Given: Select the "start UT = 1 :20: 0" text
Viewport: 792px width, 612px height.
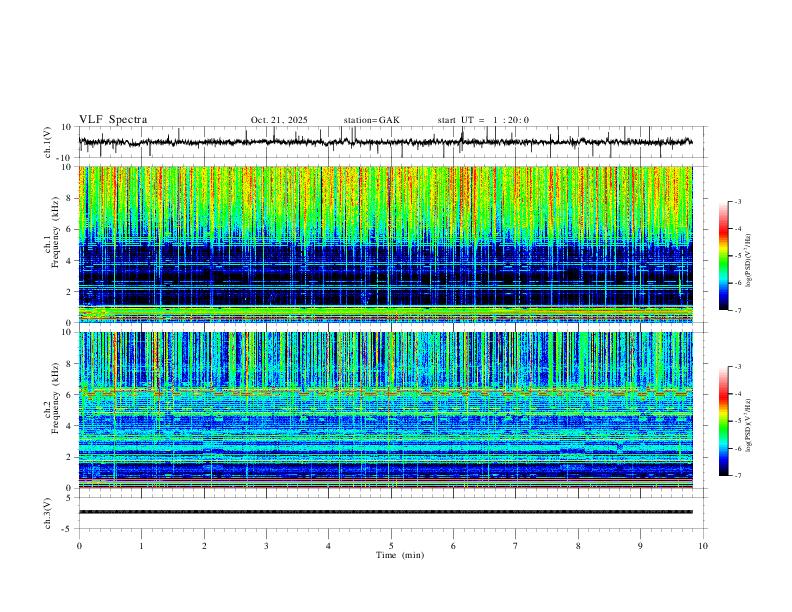Looking at the screenshot, I should [483, 120].
